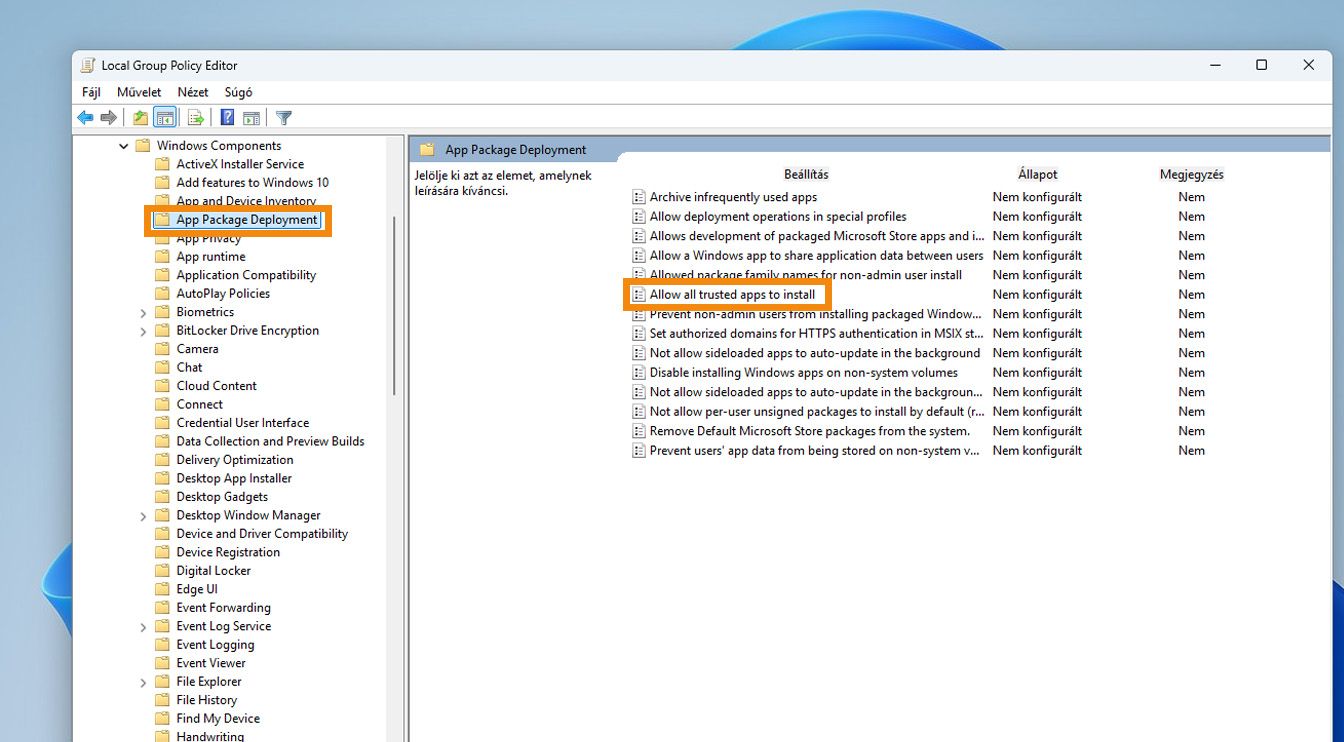The height and width of the screenshot is (742, 1344).
Task: Open the Művelet menu
Action: (139, 92)
